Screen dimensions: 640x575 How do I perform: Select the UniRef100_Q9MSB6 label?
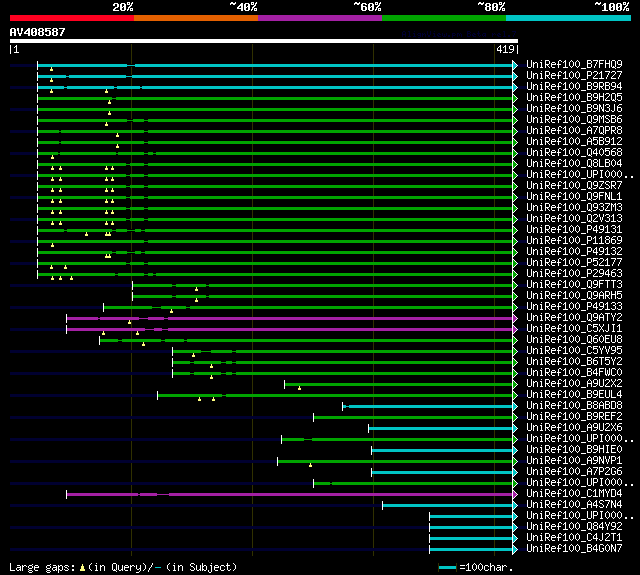click(574, 120)
